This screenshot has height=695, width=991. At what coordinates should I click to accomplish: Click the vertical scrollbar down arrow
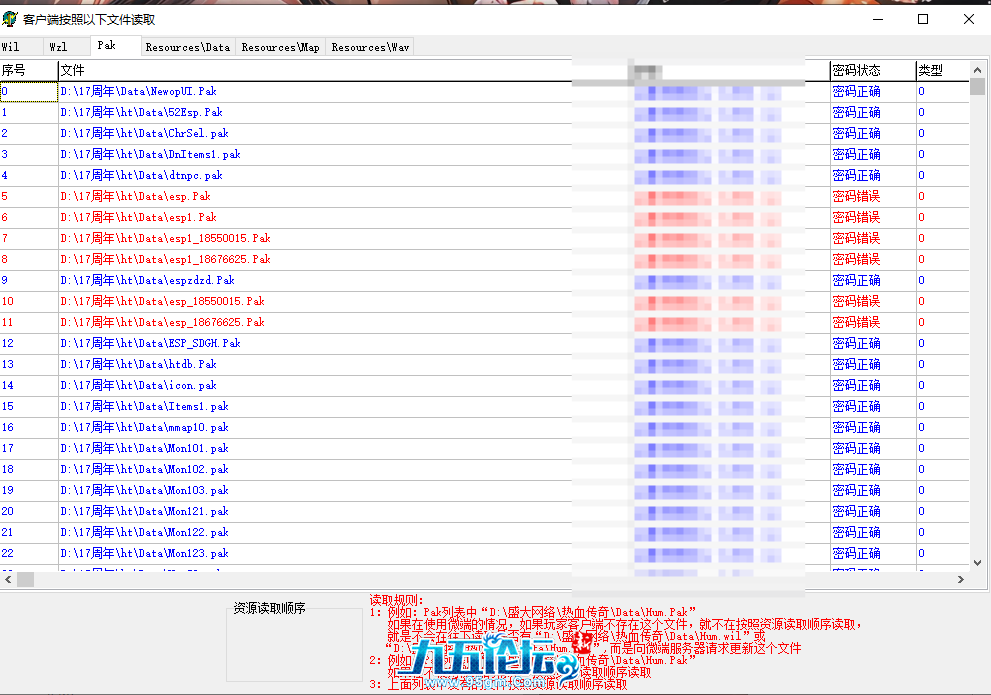coord(977,562)
